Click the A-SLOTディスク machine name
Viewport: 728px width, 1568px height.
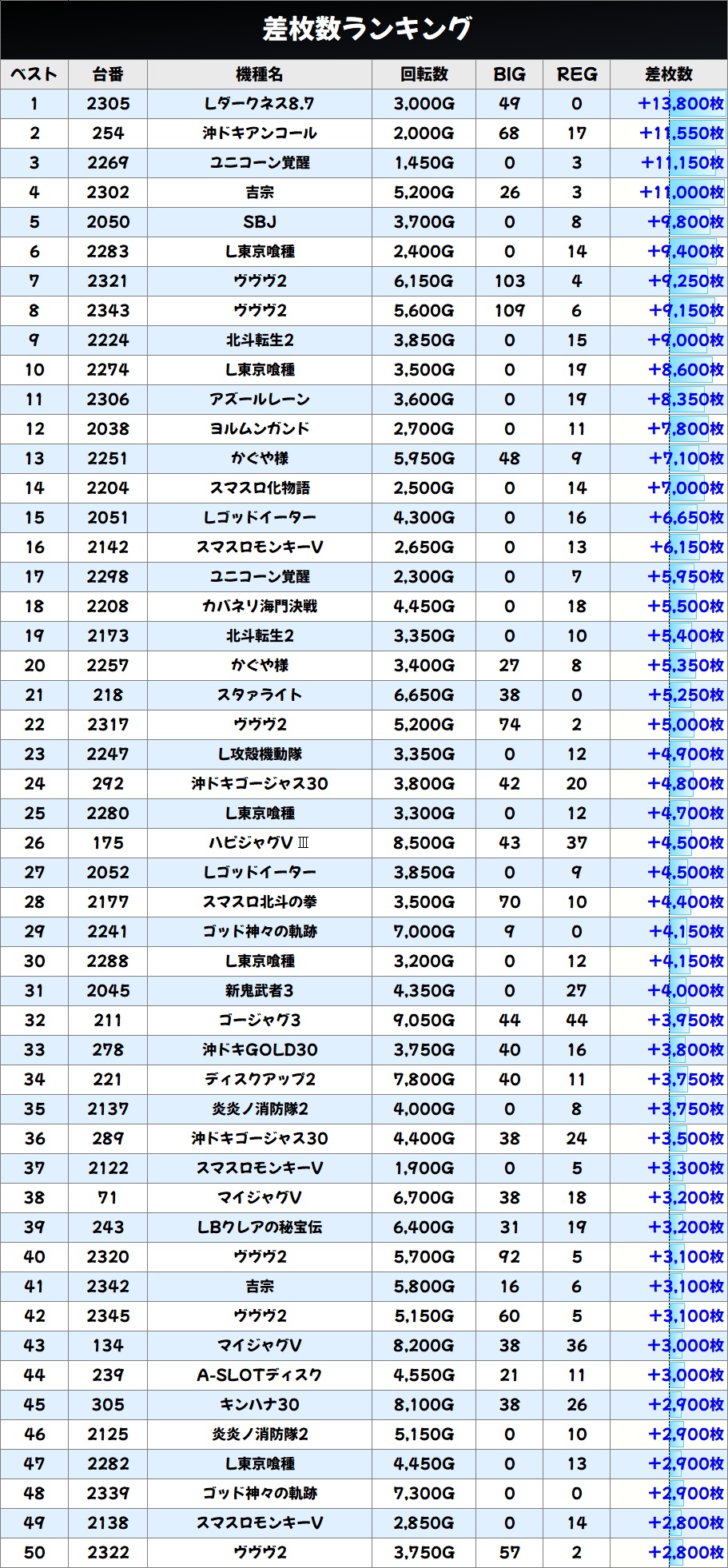(260, 1375)
